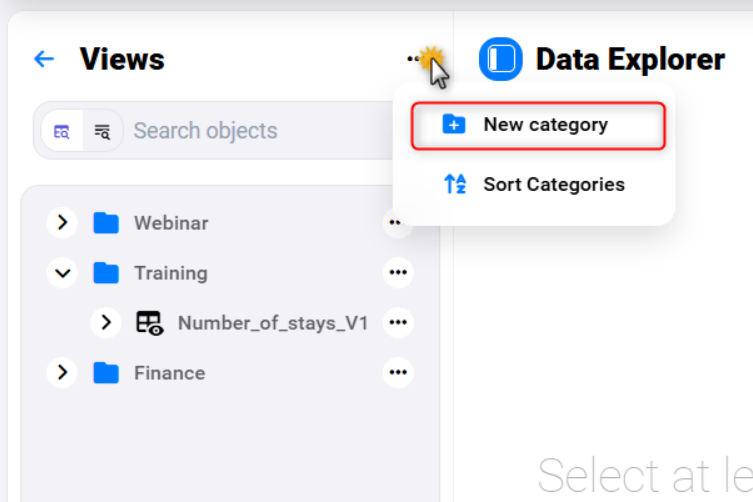
Task: Click the Data Explorer panel icon
Action: tap(501, 59)
